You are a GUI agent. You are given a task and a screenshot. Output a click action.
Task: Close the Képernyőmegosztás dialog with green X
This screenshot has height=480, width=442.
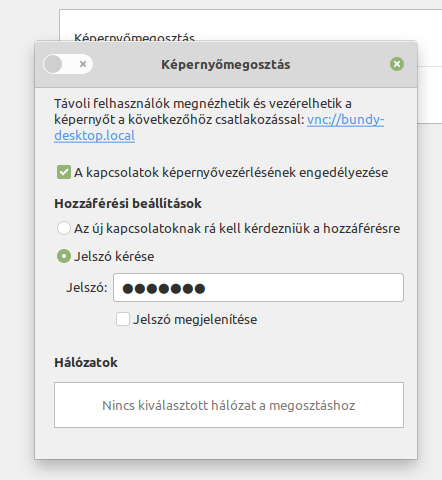tap(397, 64)
